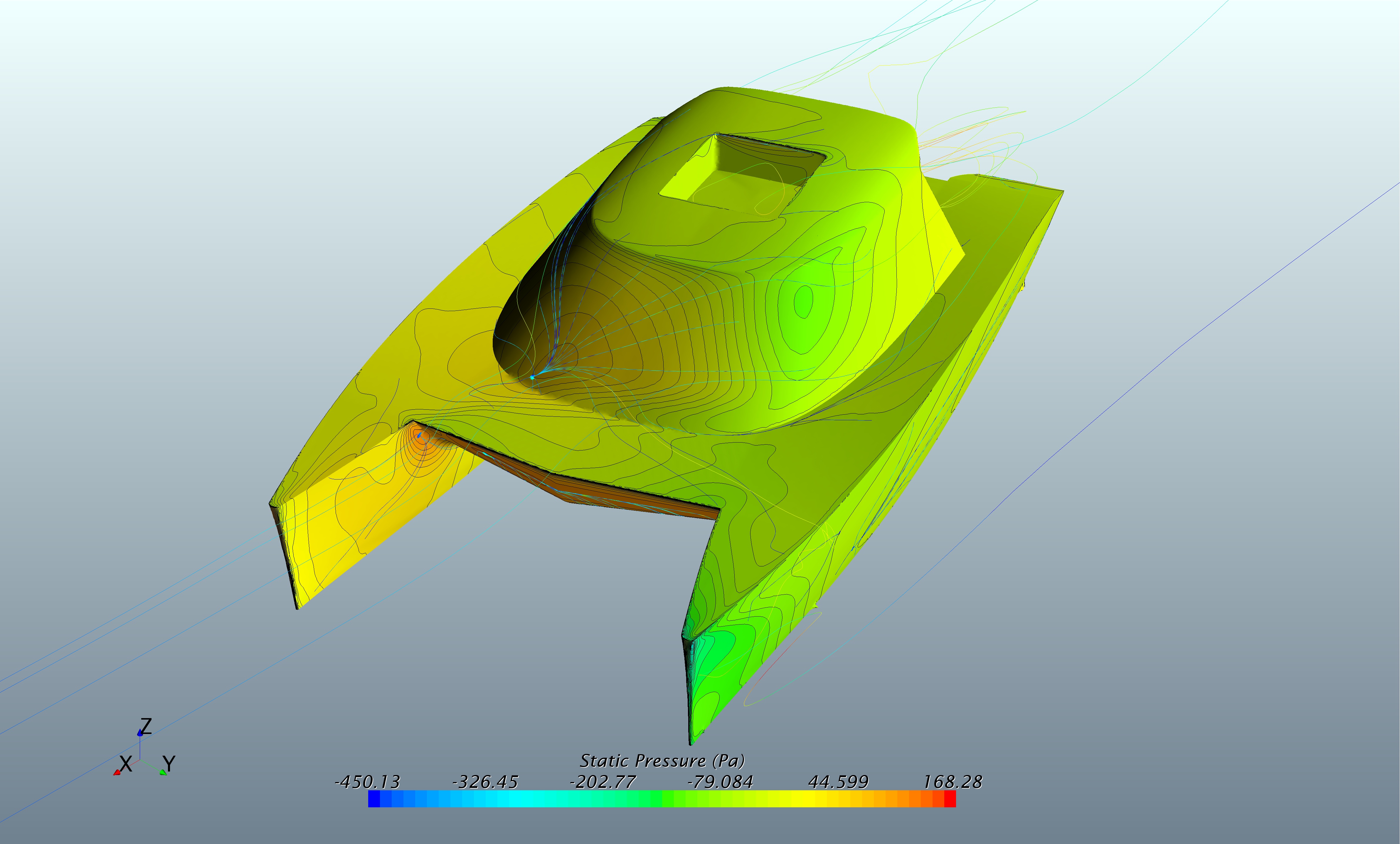Click the red X axis arrow tip
The height and width of the screenshot is (844, 1400).
[117, 772]
